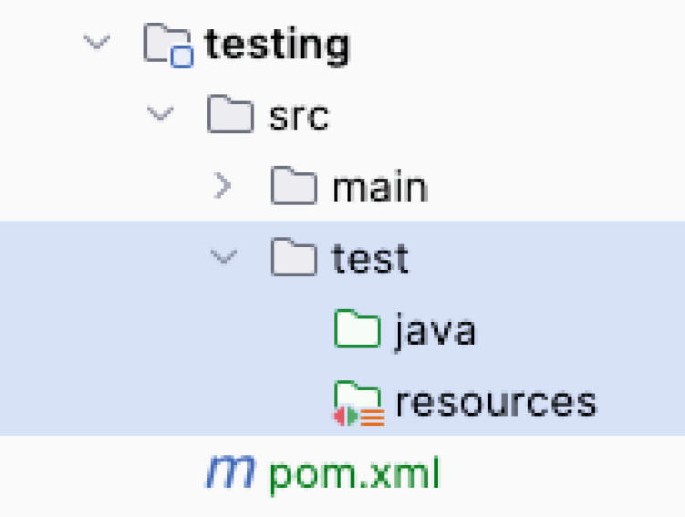Collapse the testing module chevron
The height and width of the screenshot is (517, 685).
[97, 42]
